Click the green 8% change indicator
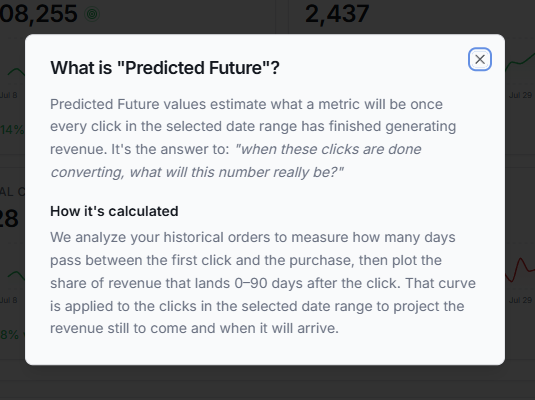The height and width of the screenshot is (400, 535). 10,335
